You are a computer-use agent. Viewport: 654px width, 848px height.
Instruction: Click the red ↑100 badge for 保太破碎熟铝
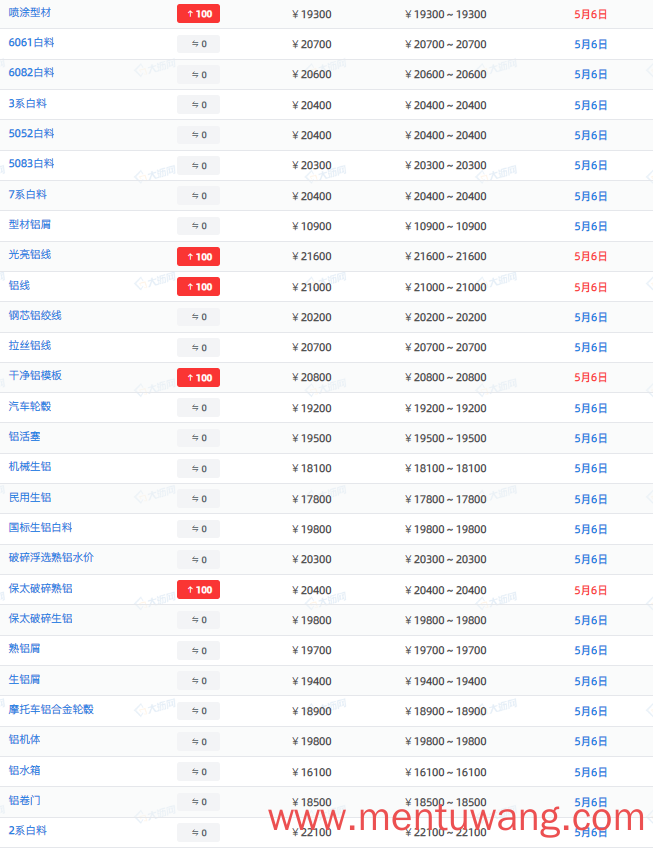pos(199,589)
